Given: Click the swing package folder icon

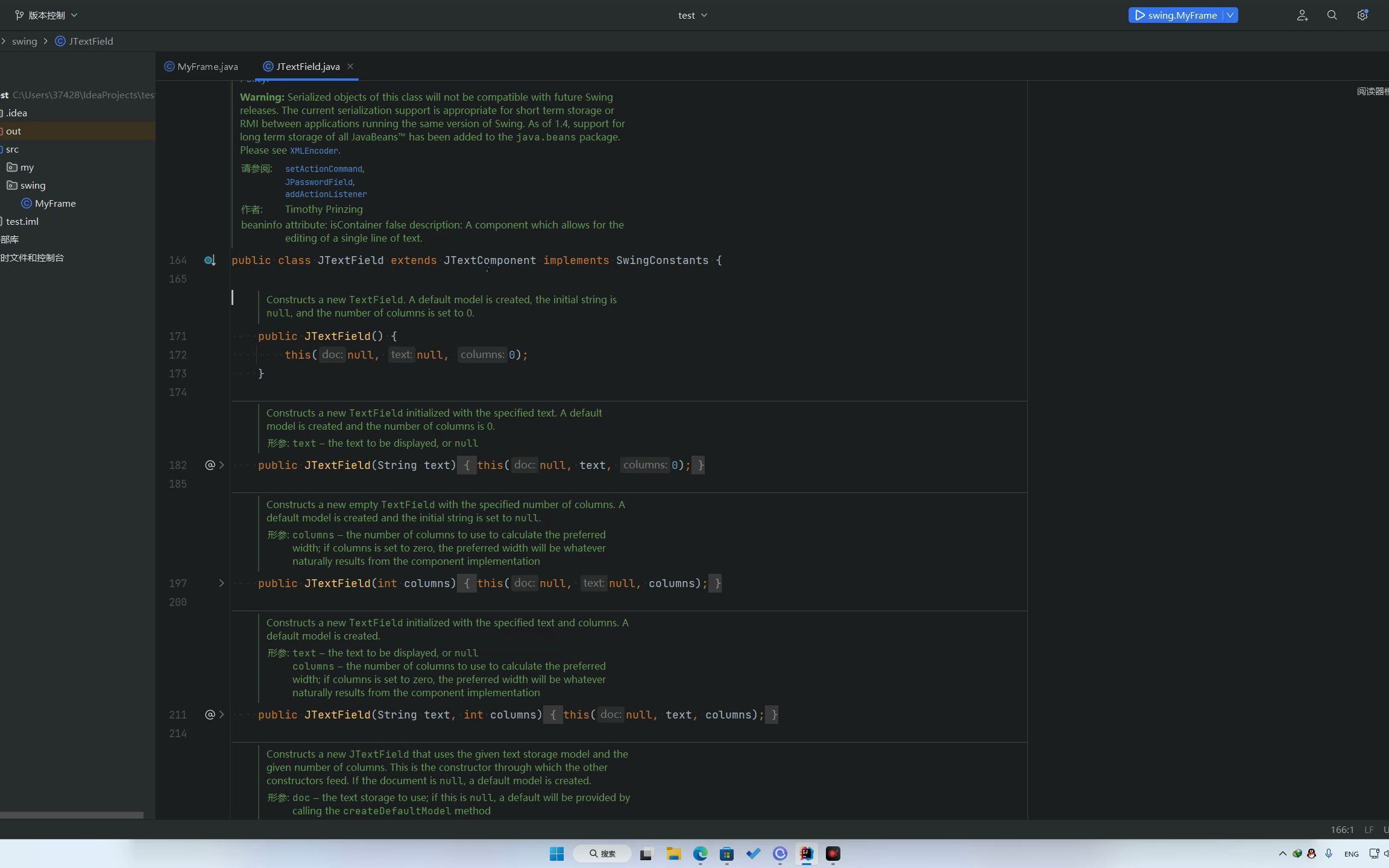Looking at the screenshot, I should click(12, 185).
